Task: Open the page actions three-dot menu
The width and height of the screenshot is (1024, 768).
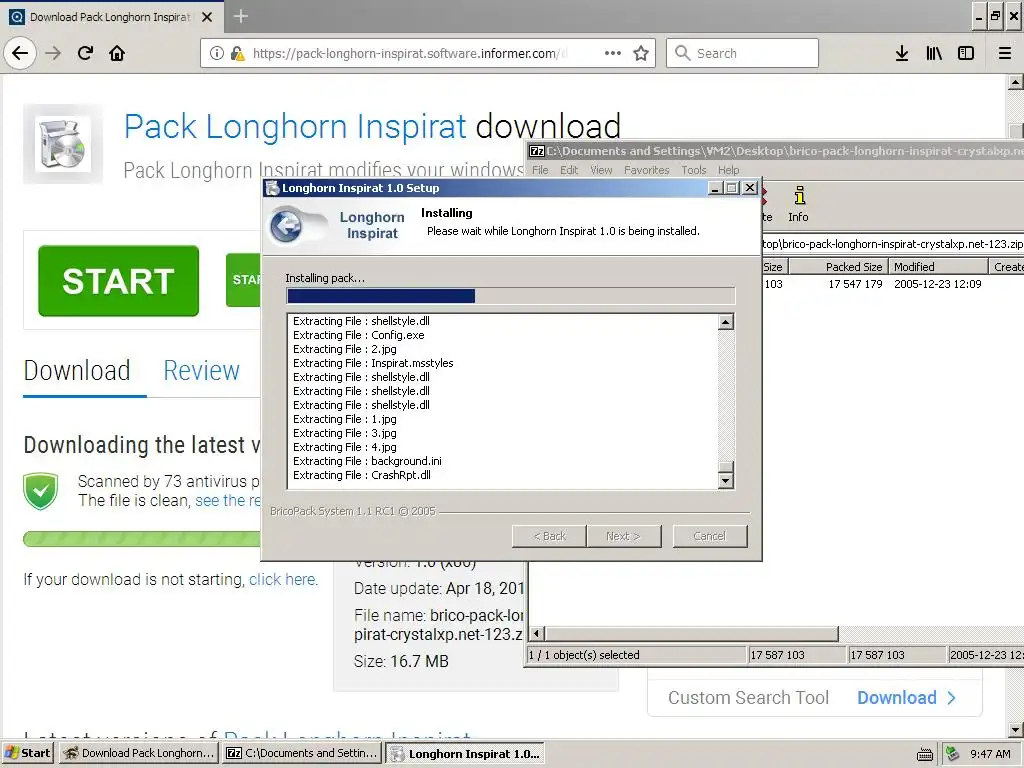Action: [613, 53]
